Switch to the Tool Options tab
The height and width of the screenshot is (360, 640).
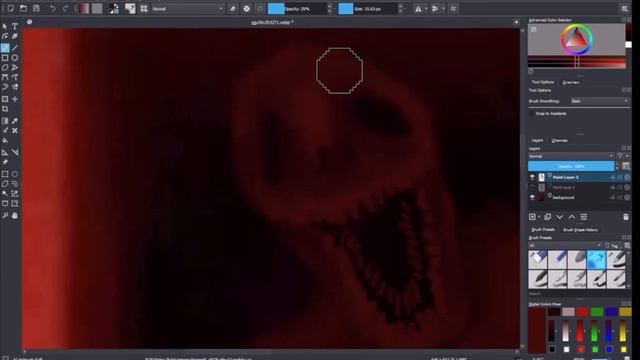tap(542, 82)
